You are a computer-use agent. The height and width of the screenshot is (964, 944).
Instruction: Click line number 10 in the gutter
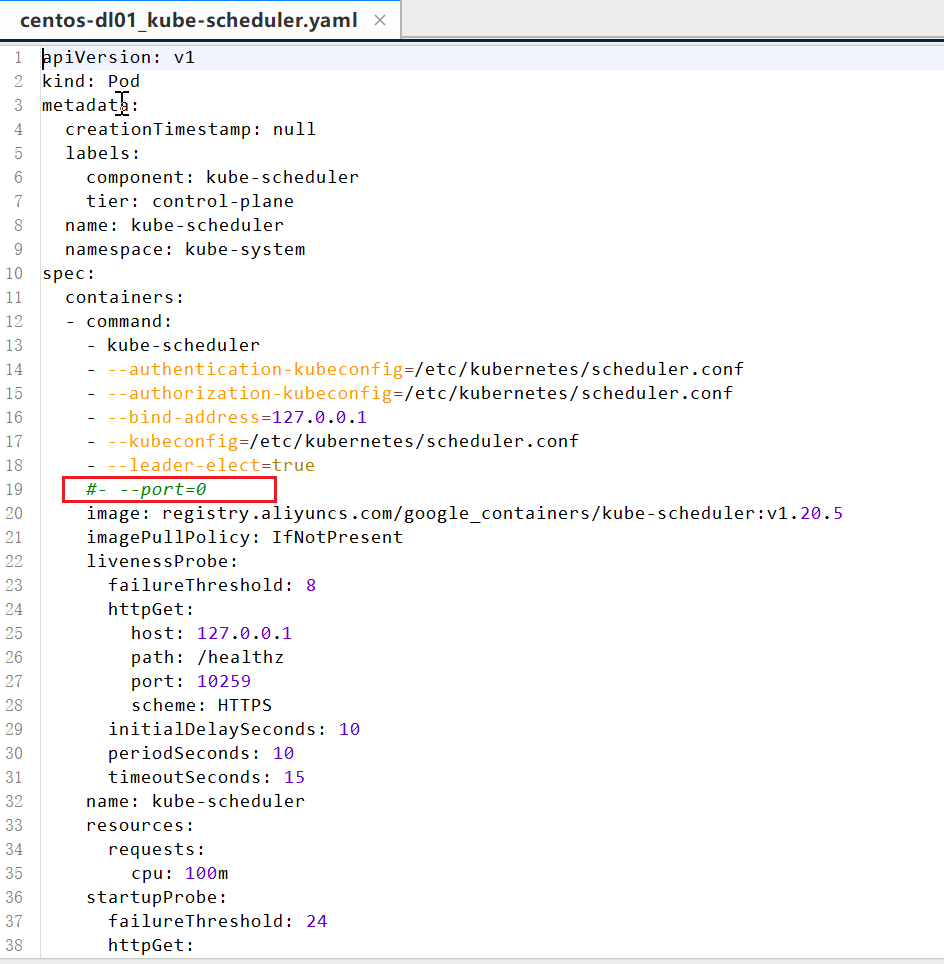(14, 273)
